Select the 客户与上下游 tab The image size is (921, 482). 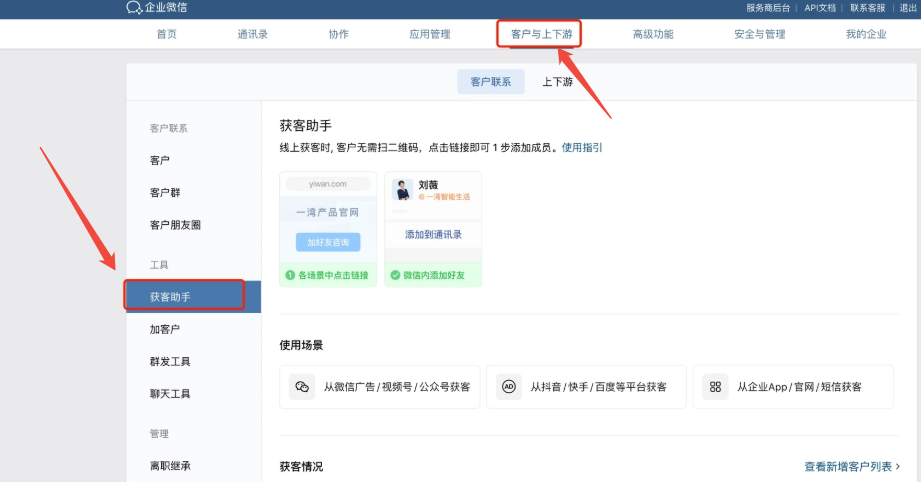541,34
